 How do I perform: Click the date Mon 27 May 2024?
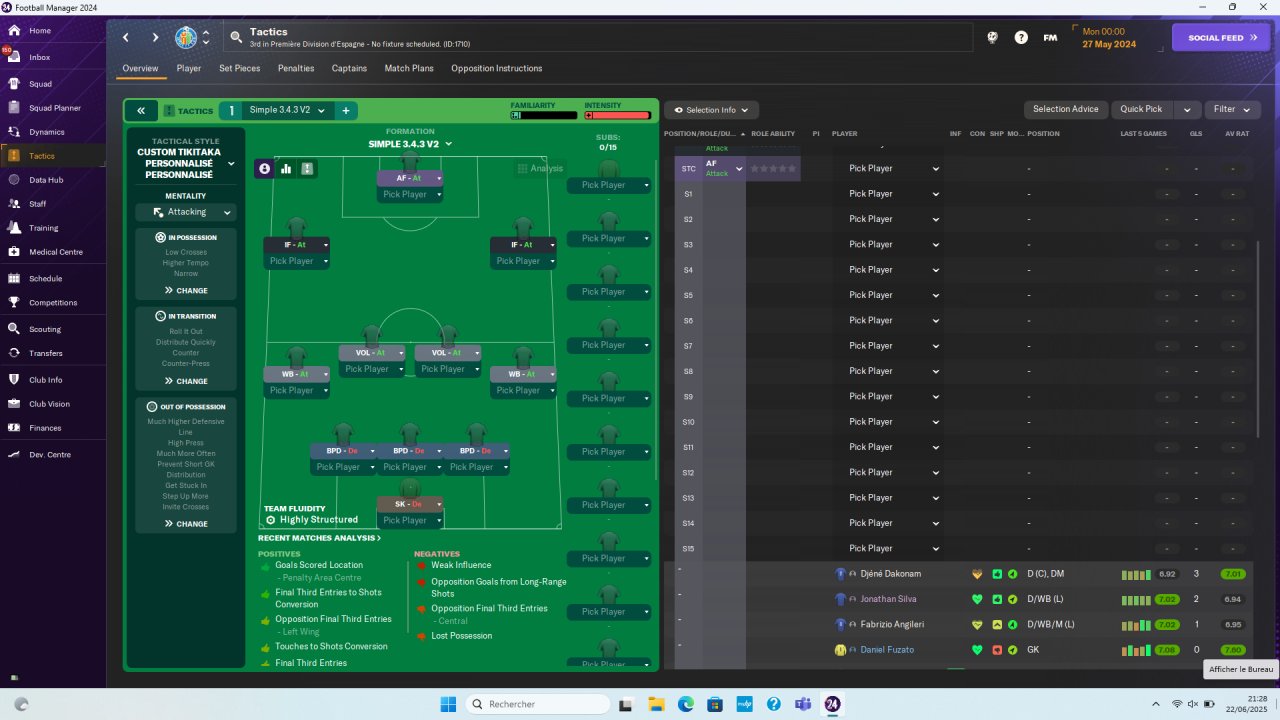pos(1109,38)
